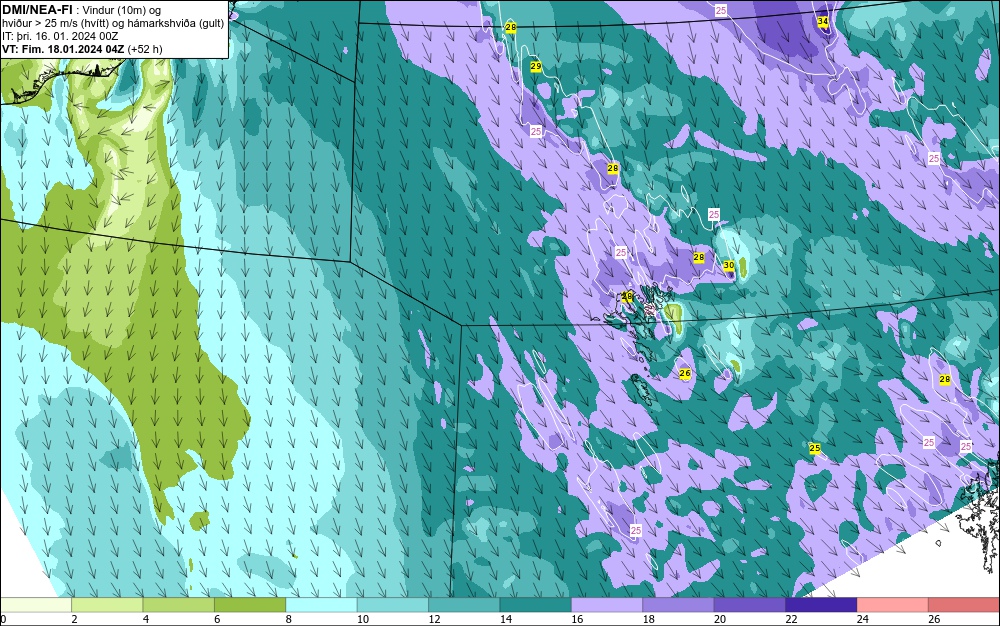The width and height of the screenshot is (1000, 626).
Task: Select the yellow gust label 26 on the map
Action: pos(685,373)
